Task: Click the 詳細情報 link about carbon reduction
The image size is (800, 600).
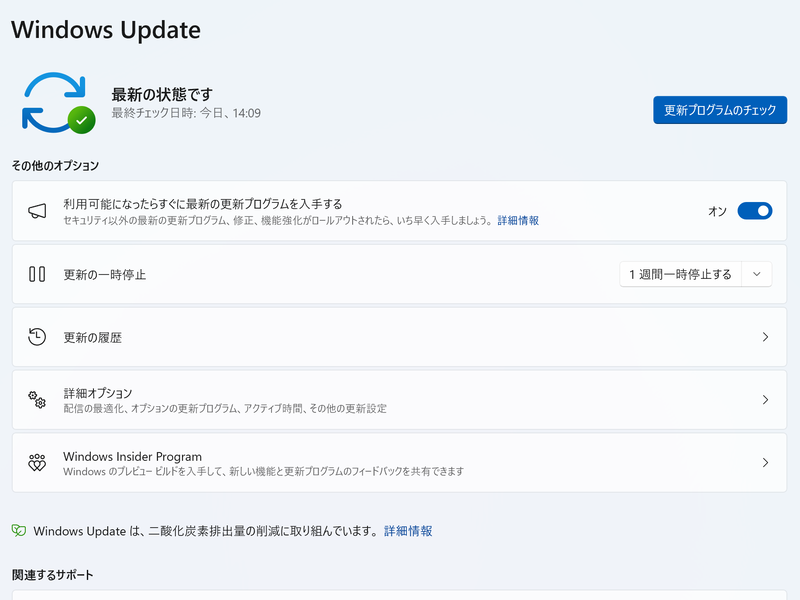Action: coord(410,530)
